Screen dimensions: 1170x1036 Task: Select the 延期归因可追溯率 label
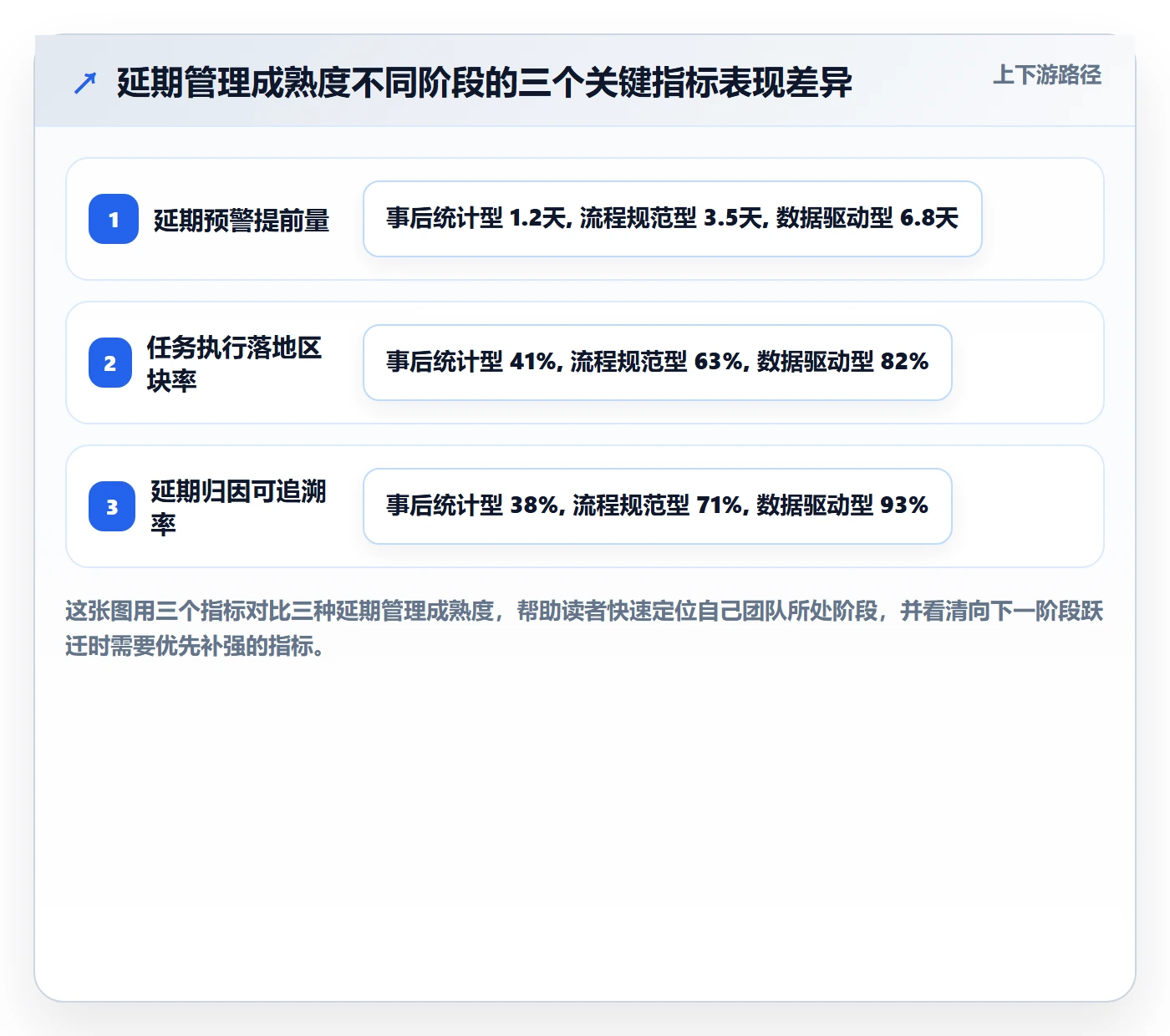(x=238, y=507)
